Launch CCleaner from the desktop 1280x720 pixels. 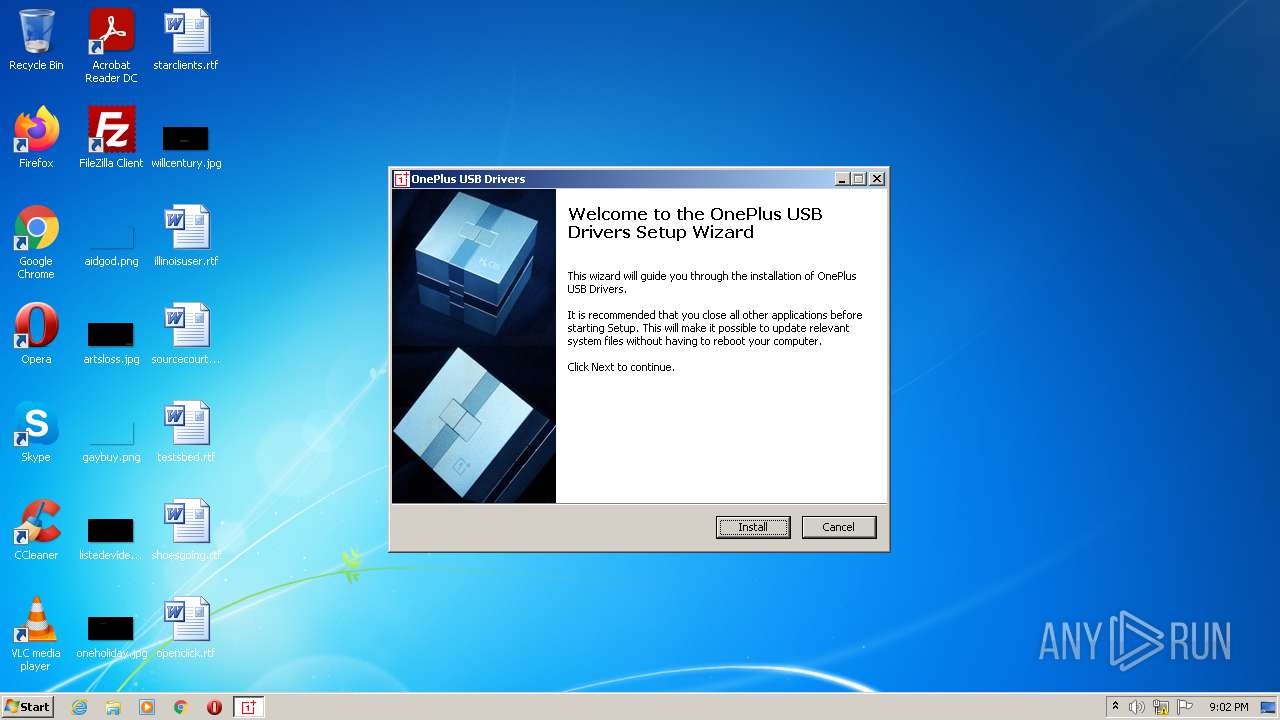pyautogui.click(x=36, y=530)
